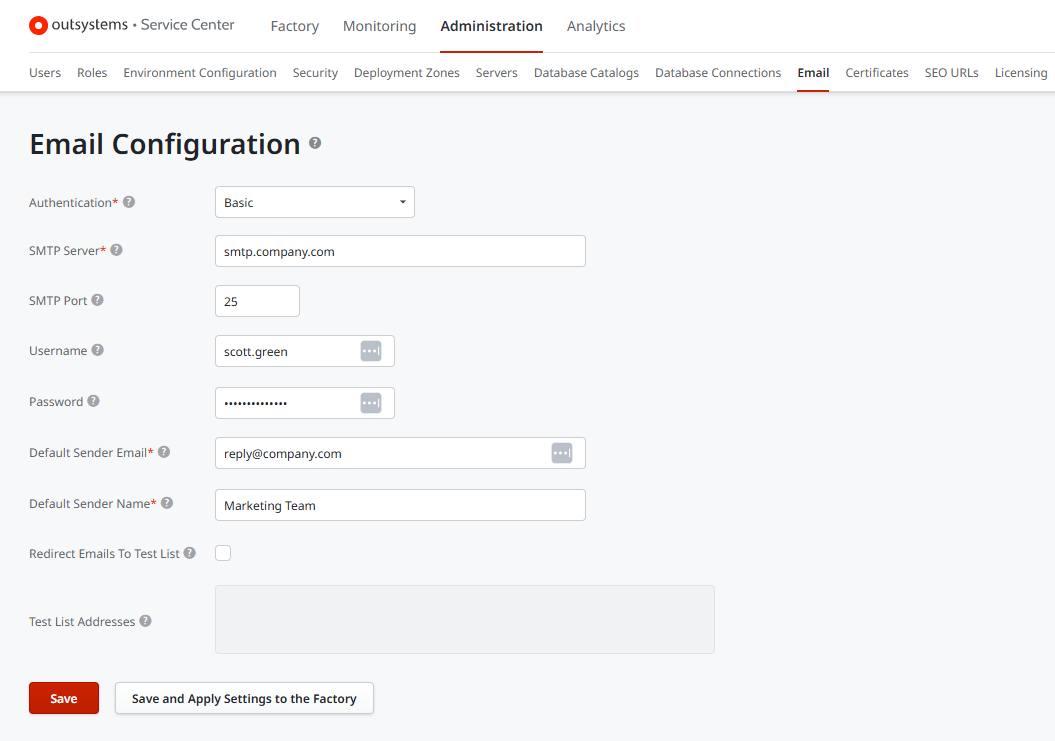Open the Authentication dropdown showing Basic
Image resolution: width=1055 pixels, height=741 pixels.
pyautogui.click(x=314, y=201)
